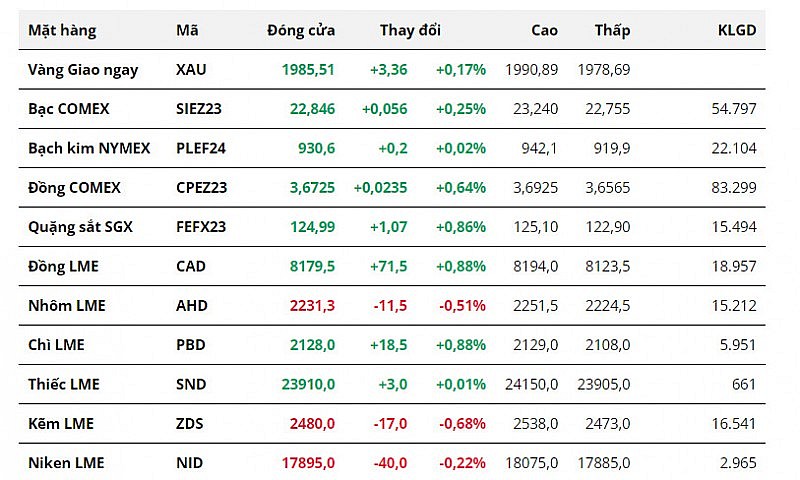The image size is (800, 480).
Task: Click the Kẽm LME commodity name
Action: coord(61,424)
